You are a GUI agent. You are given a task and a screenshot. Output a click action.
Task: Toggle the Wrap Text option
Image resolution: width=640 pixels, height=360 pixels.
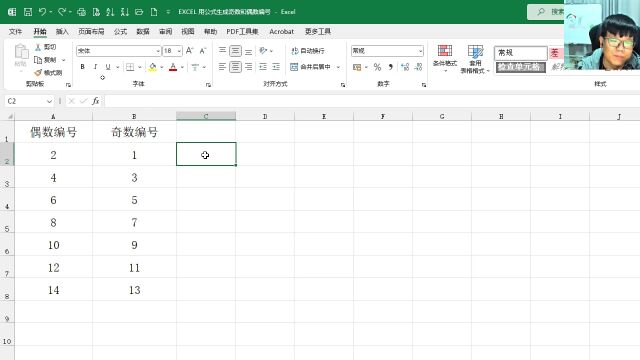[308, 51]
